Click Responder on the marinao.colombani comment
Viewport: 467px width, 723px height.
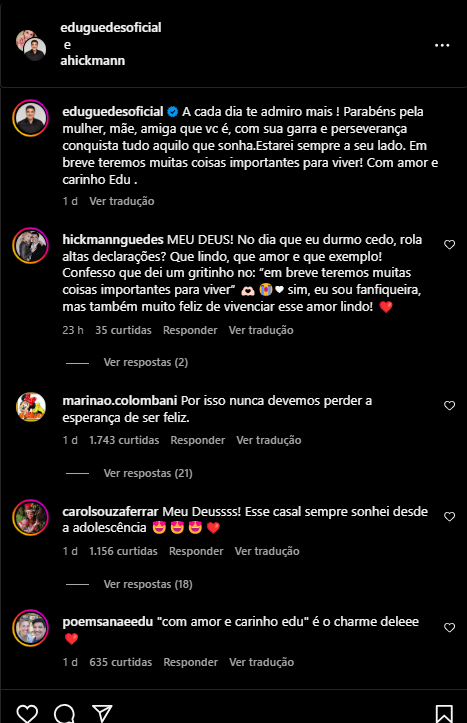pos(198,440)
